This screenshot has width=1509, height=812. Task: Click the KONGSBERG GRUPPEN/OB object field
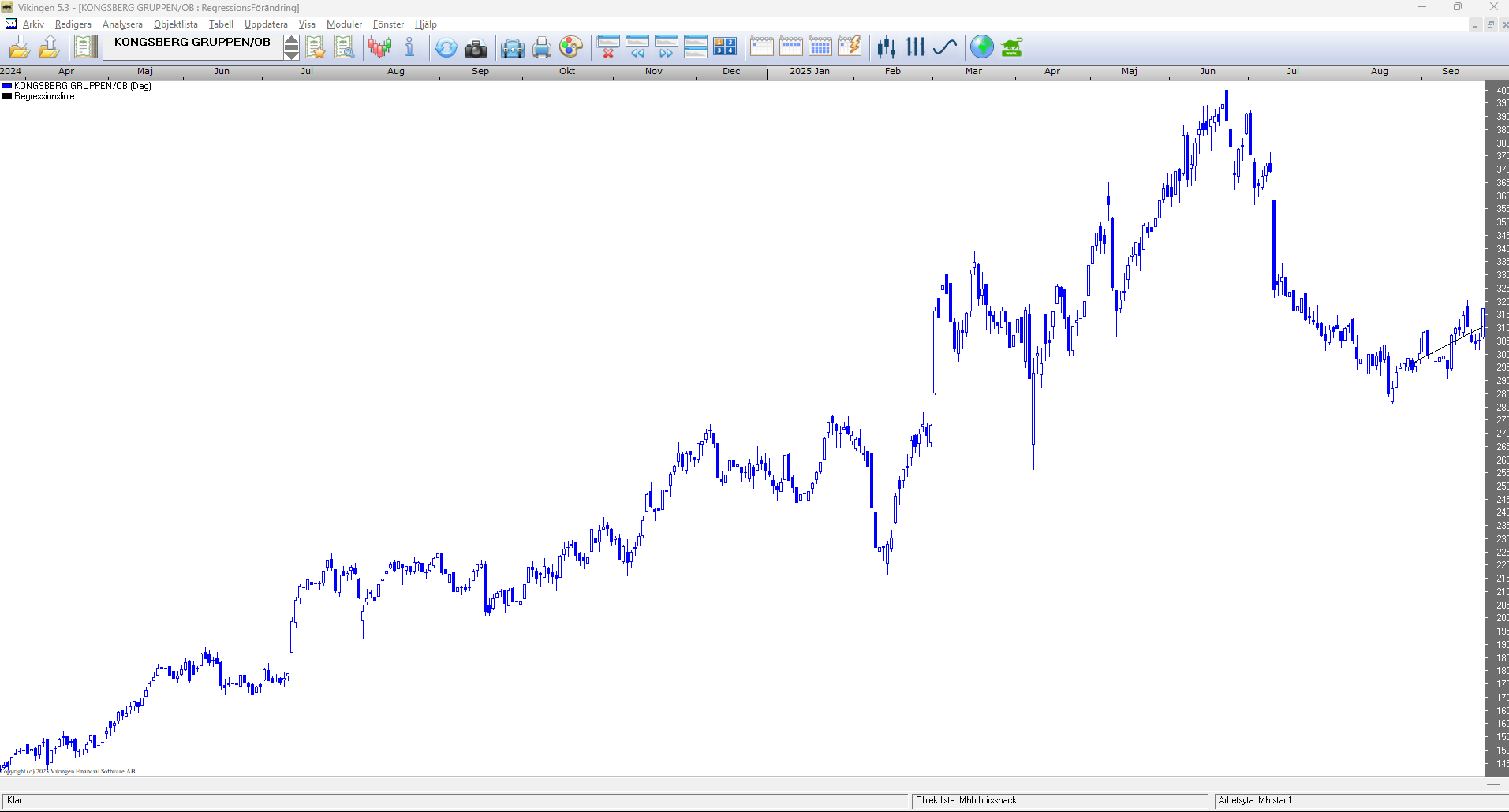192,47
